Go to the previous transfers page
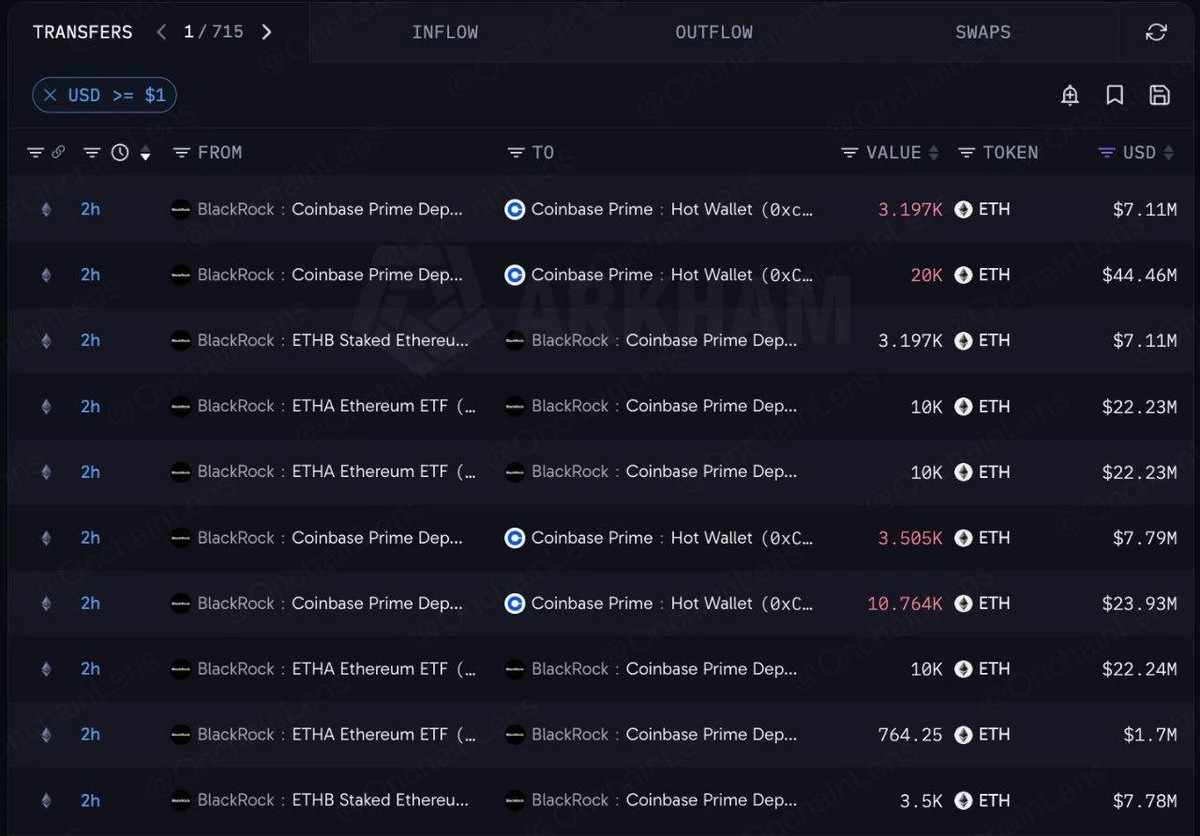Screen dimensions: 1200x836 (161, 32)
